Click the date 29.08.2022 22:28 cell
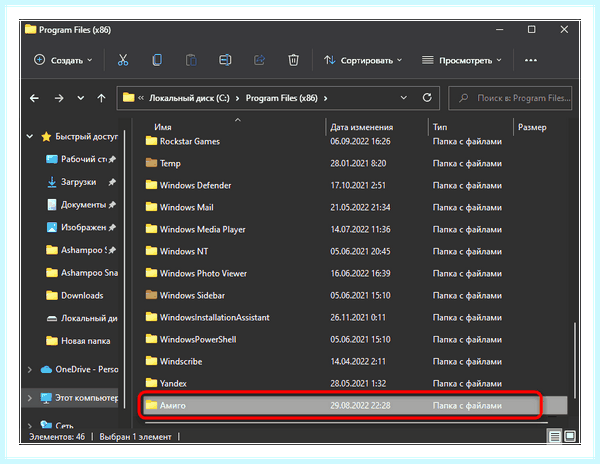Viewport: 600px width, 464px height. [360, 405]
